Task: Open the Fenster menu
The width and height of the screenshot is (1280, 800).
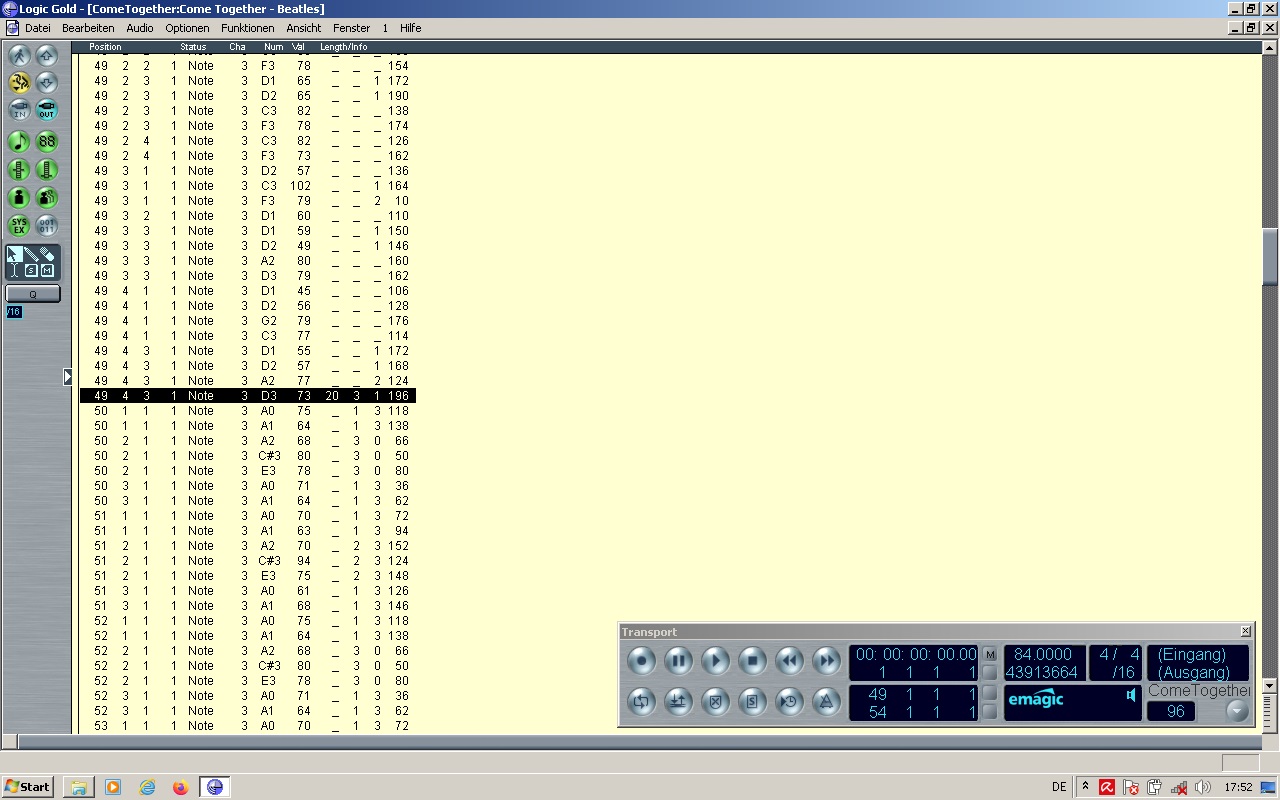Action: (x=352, y=28)
